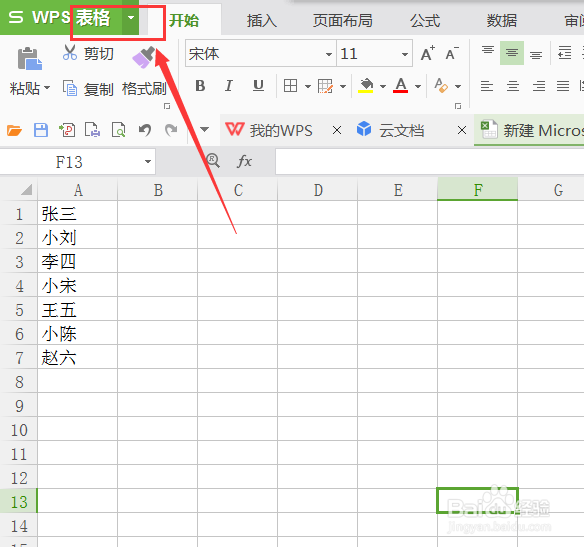Open the font size 11 dropdown
Screen dimensions: 584x547
tap(405, 54)
